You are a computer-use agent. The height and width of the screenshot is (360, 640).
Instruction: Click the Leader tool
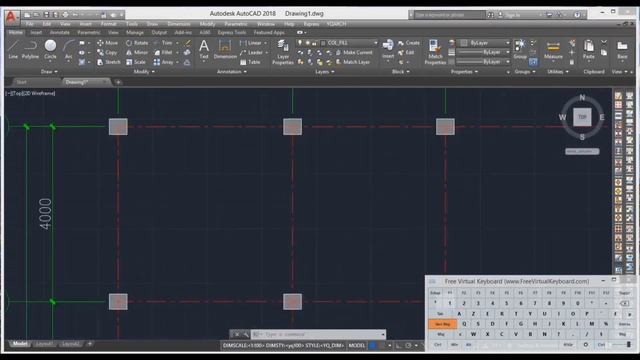251,53
